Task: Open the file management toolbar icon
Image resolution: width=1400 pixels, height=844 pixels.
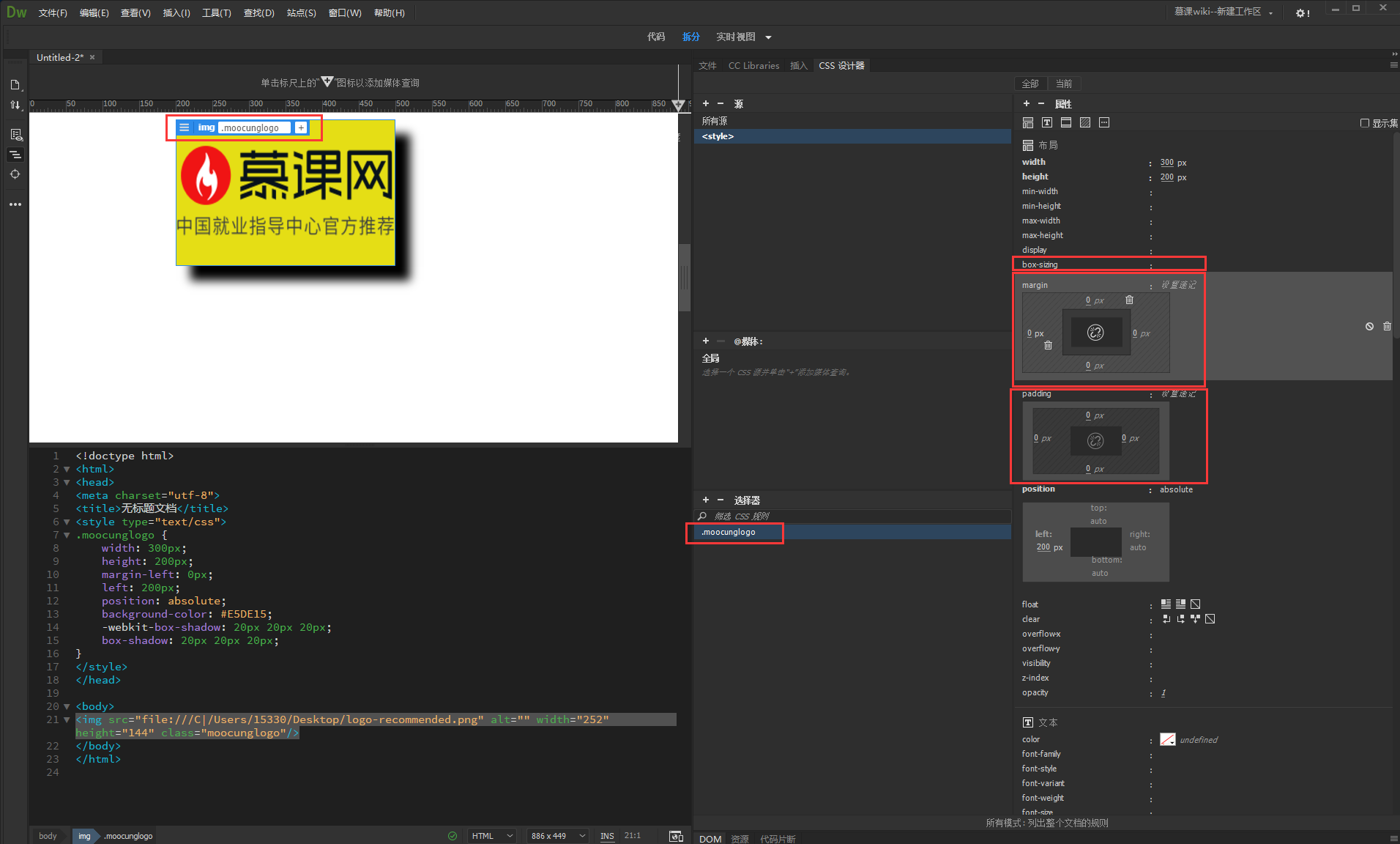Action: (x=15, y=85)
